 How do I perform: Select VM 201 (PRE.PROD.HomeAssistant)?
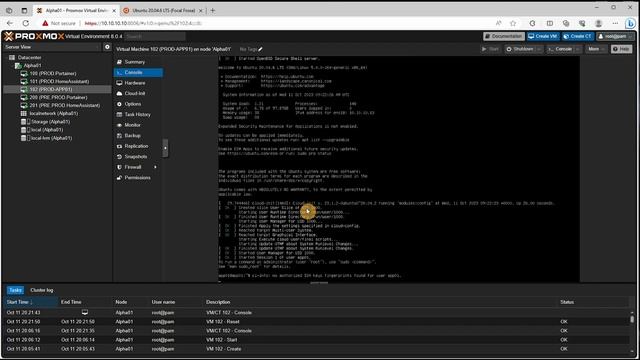coord(64,105)
